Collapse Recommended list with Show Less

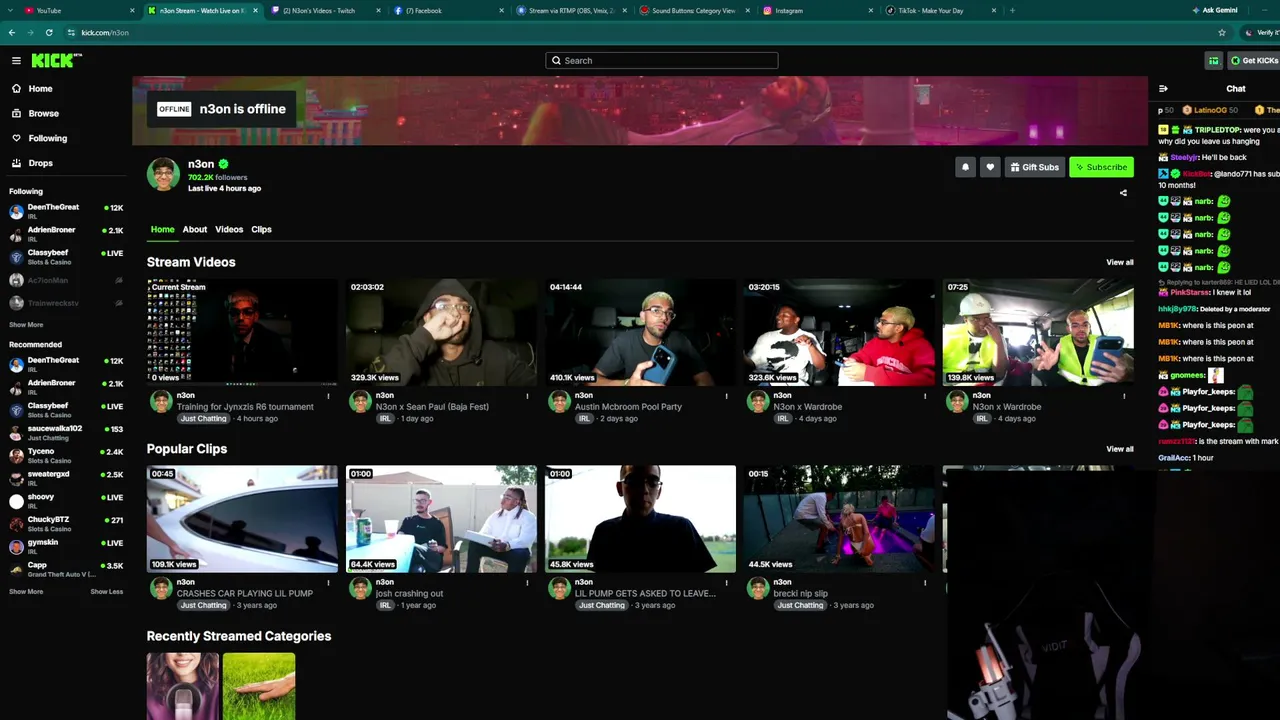(107, 592)
